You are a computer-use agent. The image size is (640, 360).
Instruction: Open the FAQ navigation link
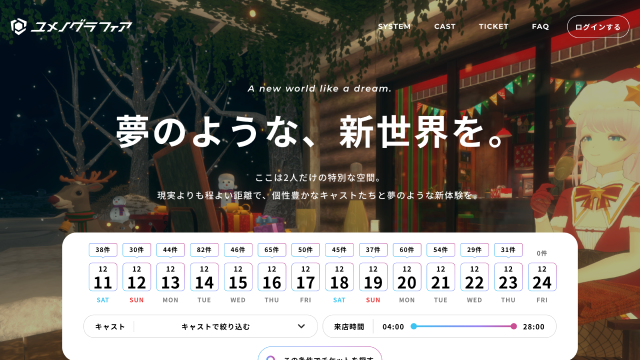pyautogui.click(x=540, y=27)
